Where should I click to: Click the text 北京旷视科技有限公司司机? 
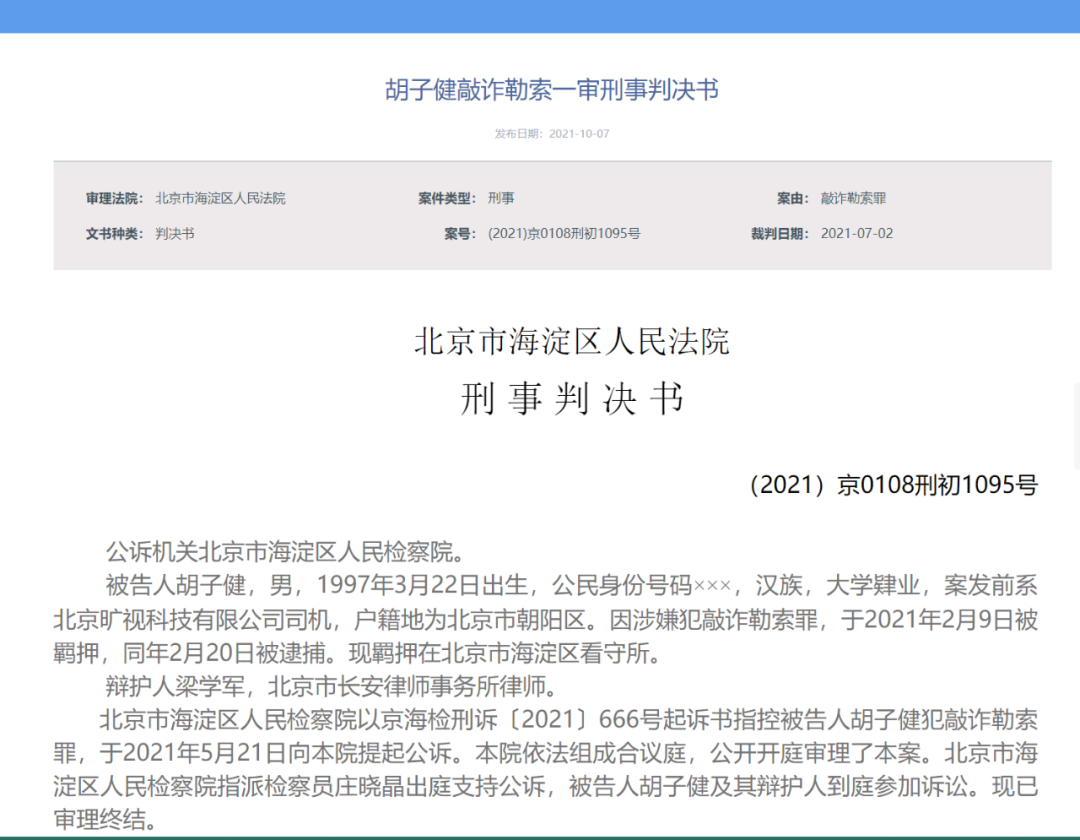pyautogui.click(x=192, y=620)
